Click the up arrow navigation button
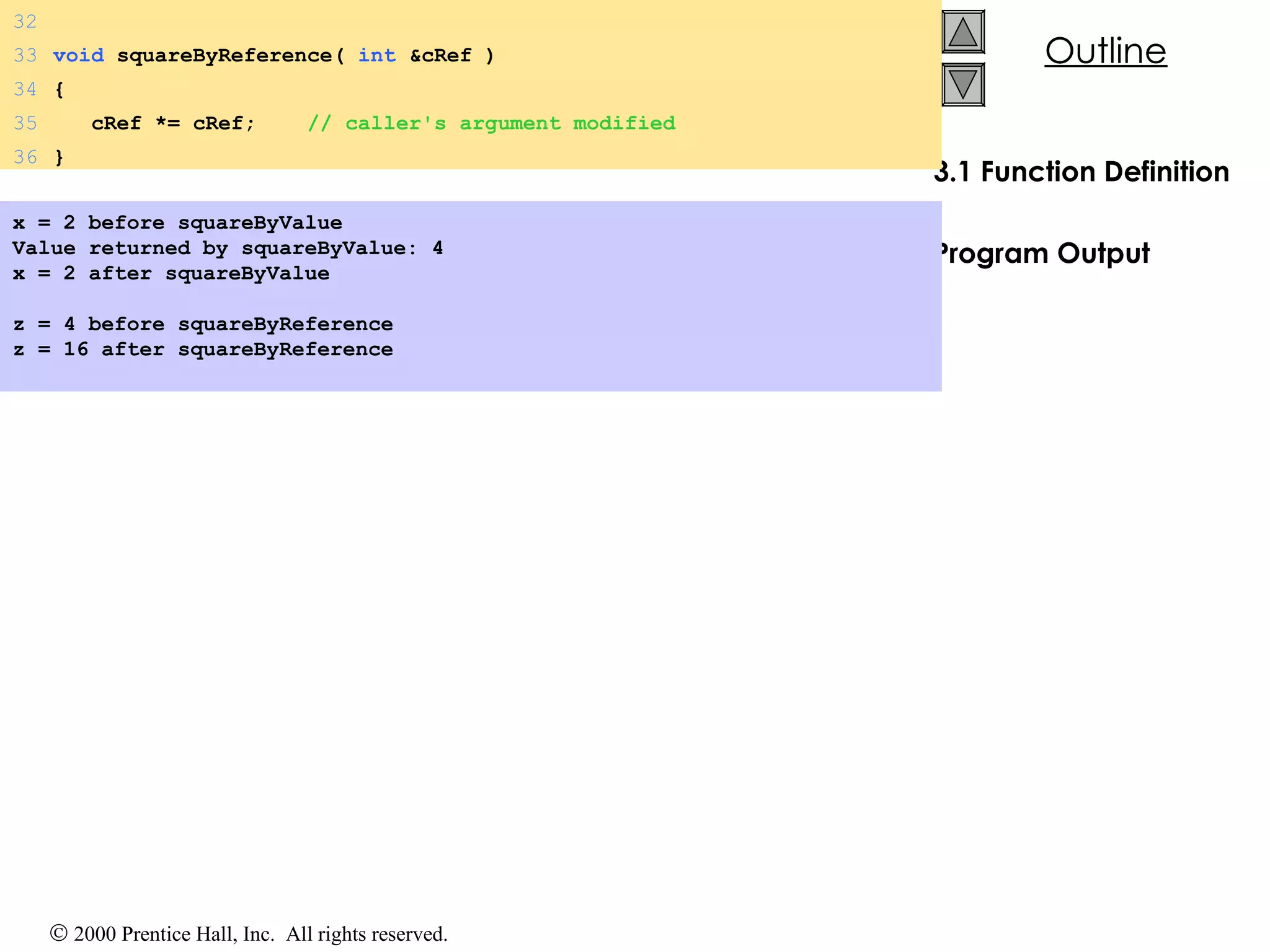This screenshot has height=952, width=1270. pyautogui.click(x=963, y=32)
